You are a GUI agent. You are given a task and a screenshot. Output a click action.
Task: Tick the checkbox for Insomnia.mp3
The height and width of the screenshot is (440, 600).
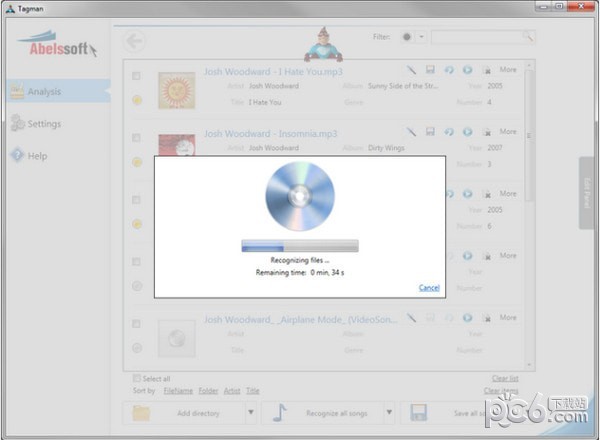click(136, 137)
